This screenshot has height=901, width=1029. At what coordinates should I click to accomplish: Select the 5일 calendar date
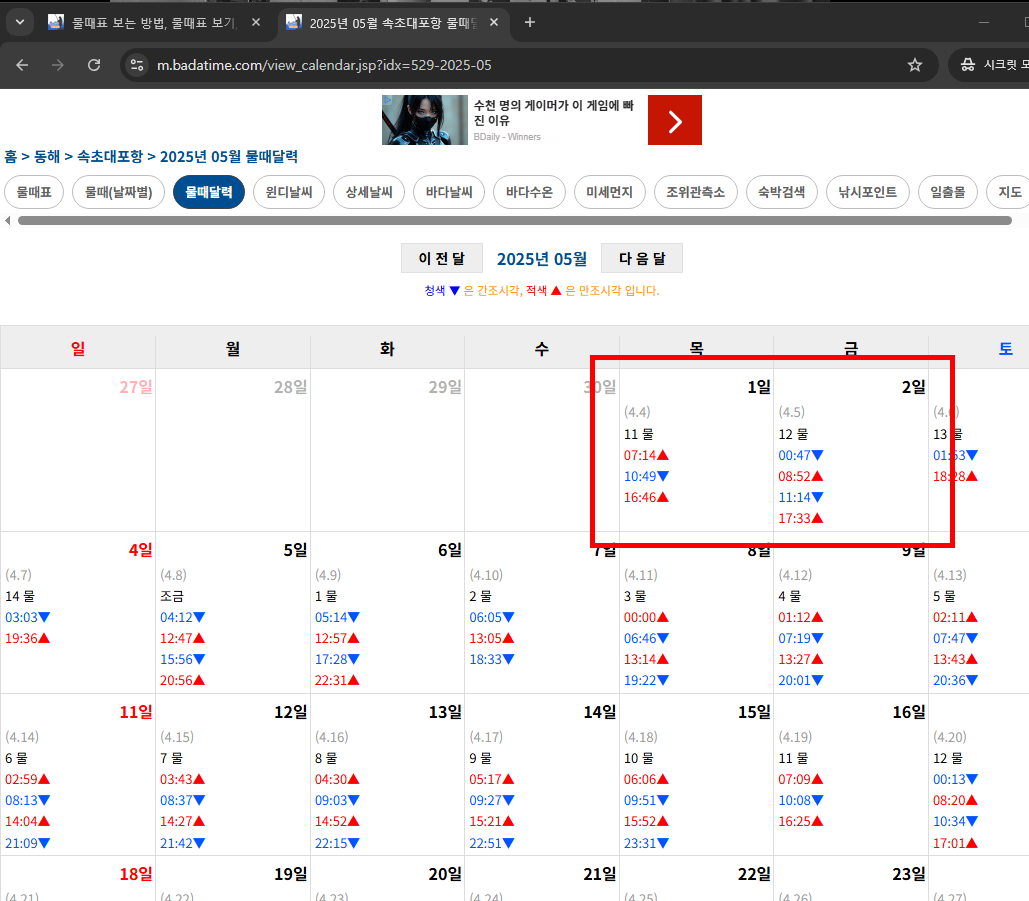click(295, 550)
